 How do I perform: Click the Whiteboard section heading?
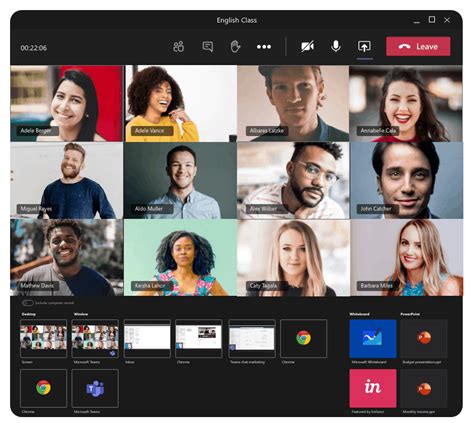(x=359, y=314)
